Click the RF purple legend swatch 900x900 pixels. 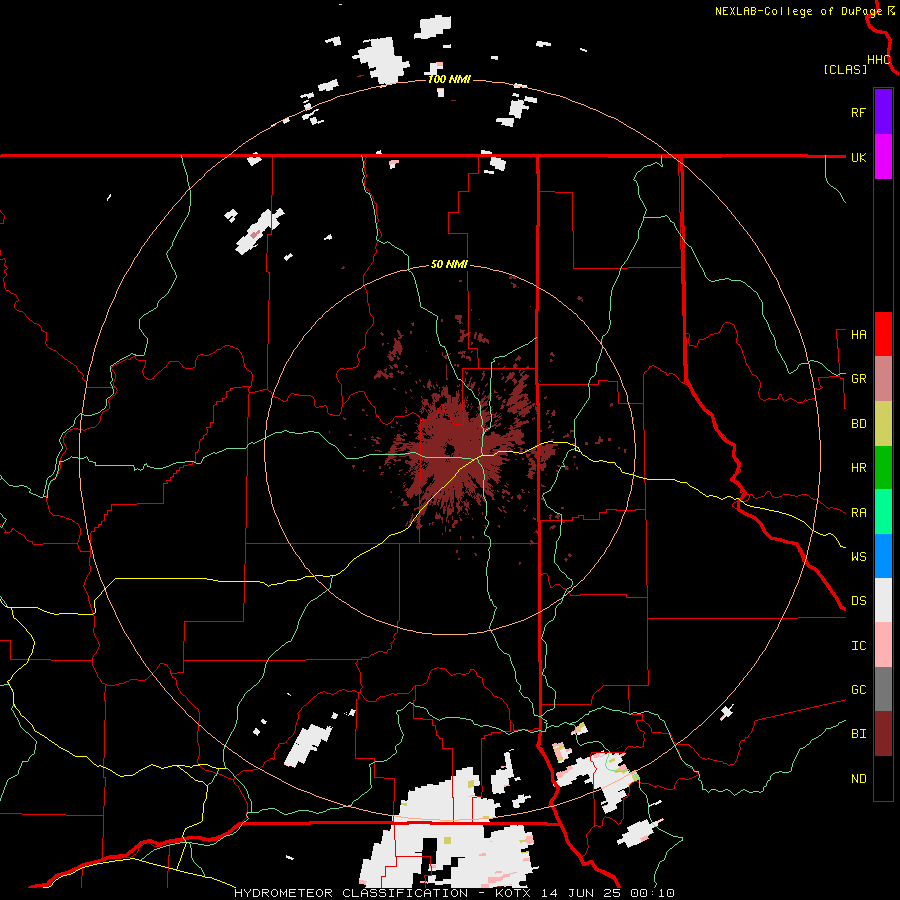(883, 112)
